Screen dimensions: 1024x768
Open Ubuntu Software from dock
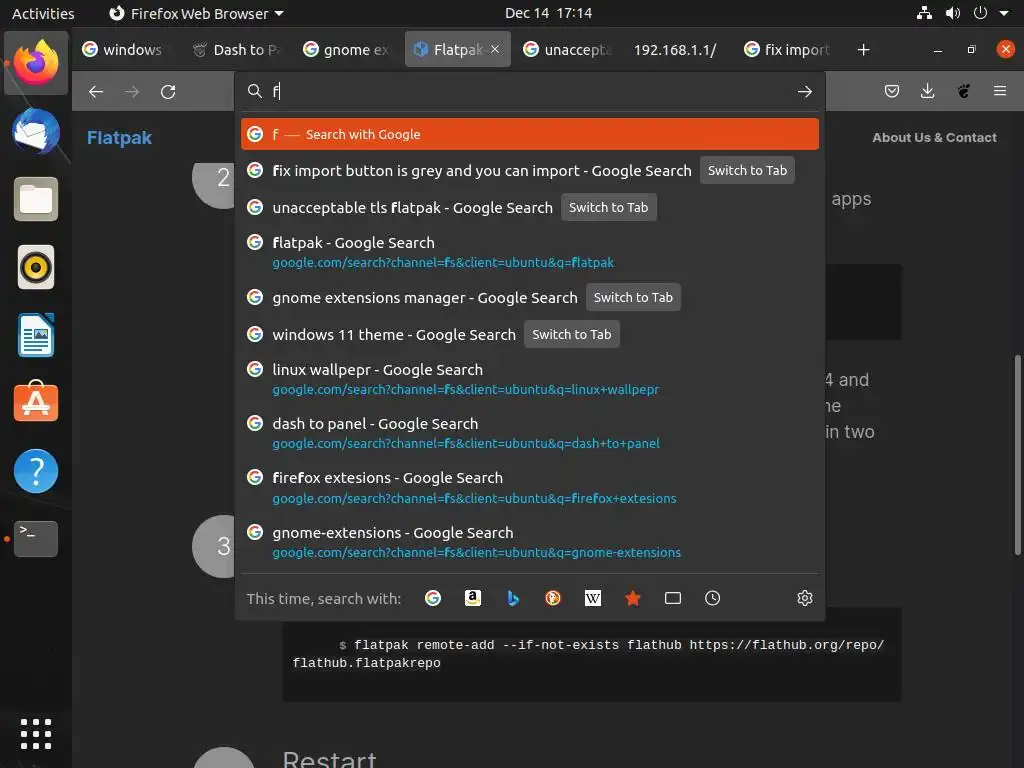pos(36,402)
